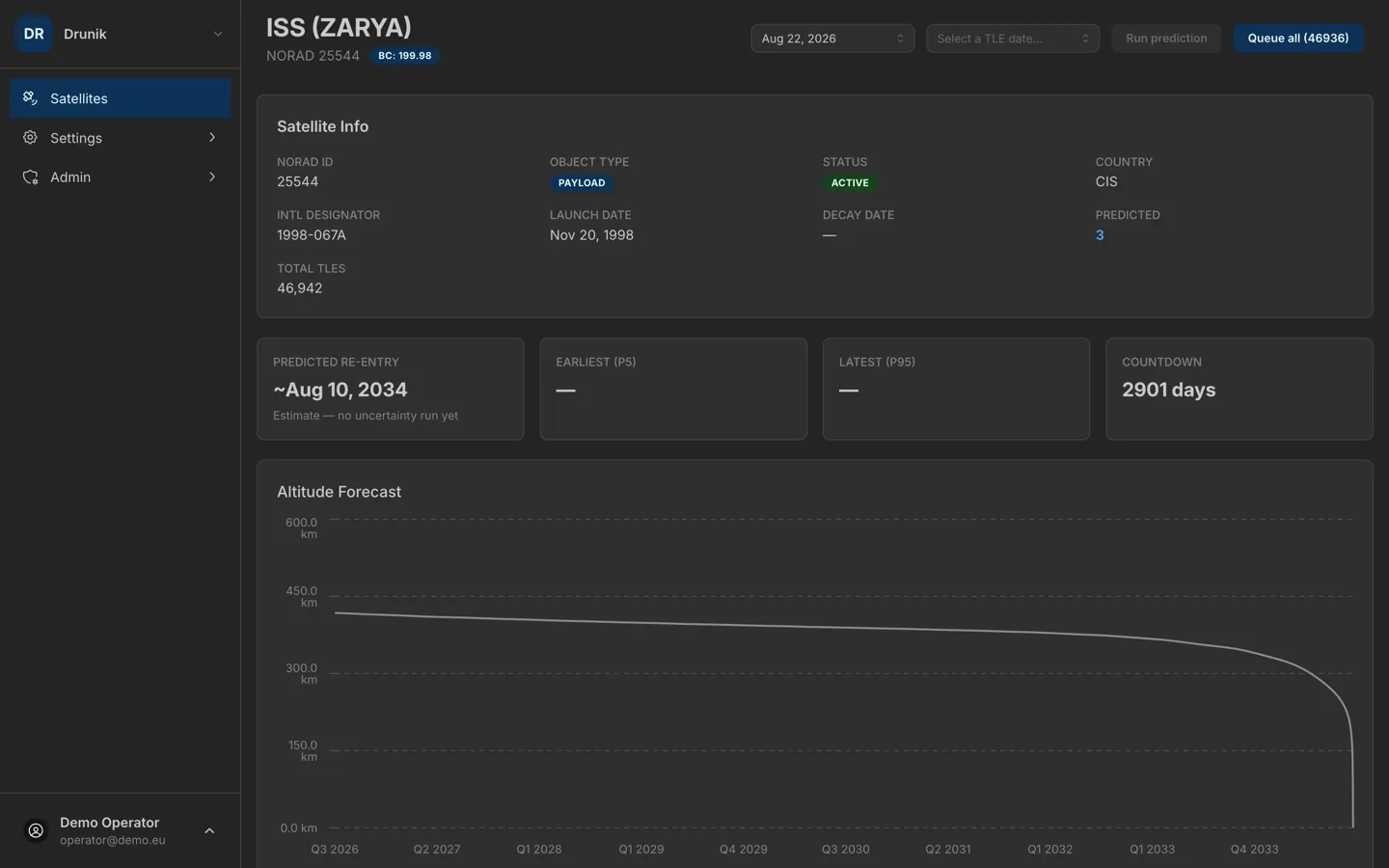1389x868 pixels.
Task: Click the EARLIEST (P5) card label
Action: [596, 363]
